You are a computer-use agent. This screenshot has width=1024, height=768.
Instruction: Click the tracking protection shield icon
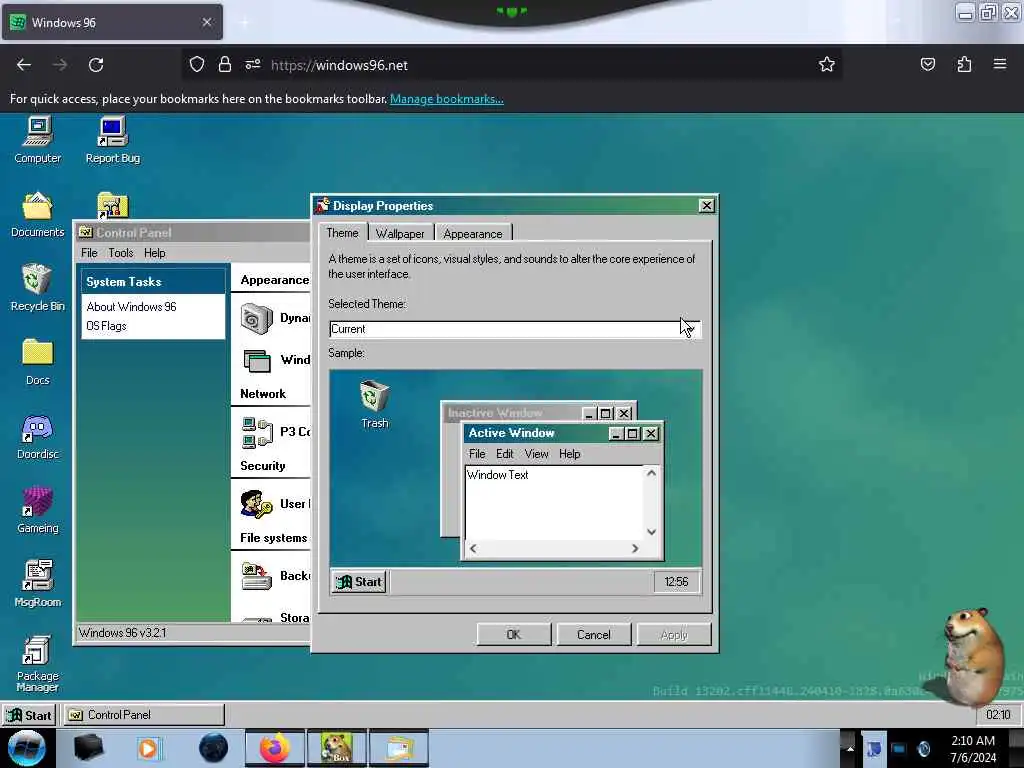point(197,65)
